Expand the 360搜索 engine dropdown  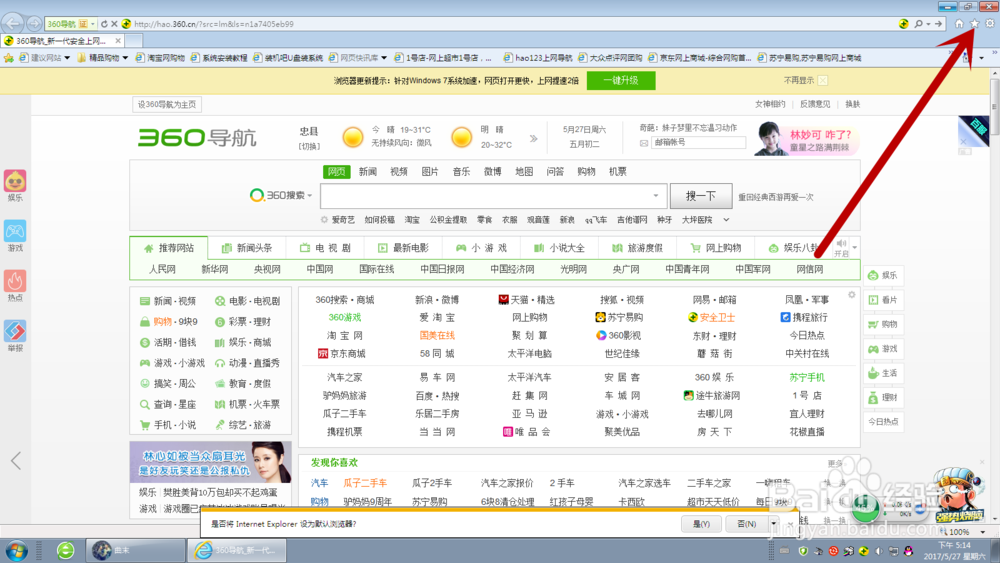[x=310, y=195]
